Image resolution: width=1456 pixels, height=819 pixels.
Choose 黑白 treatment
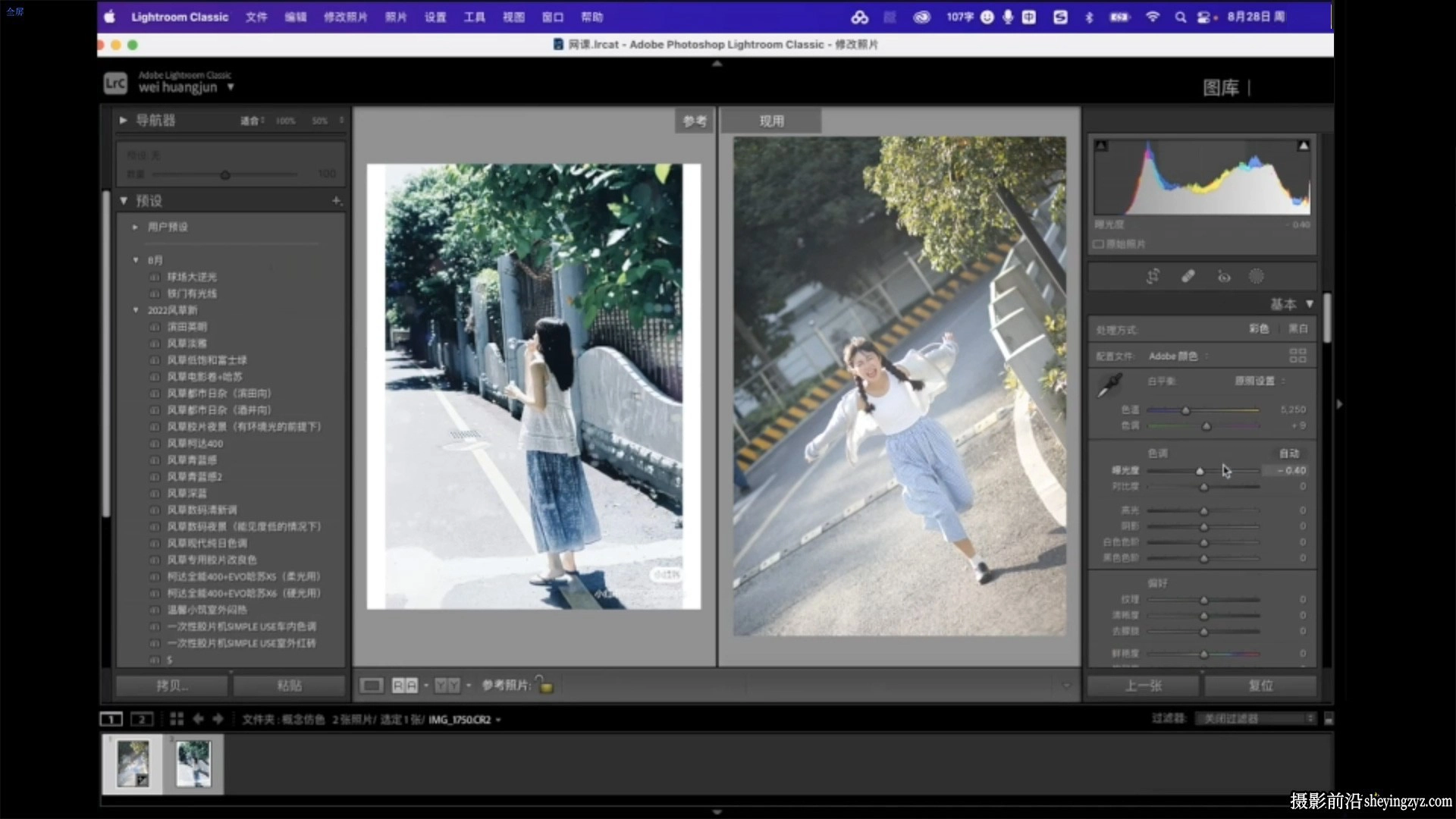[1298, 328]
